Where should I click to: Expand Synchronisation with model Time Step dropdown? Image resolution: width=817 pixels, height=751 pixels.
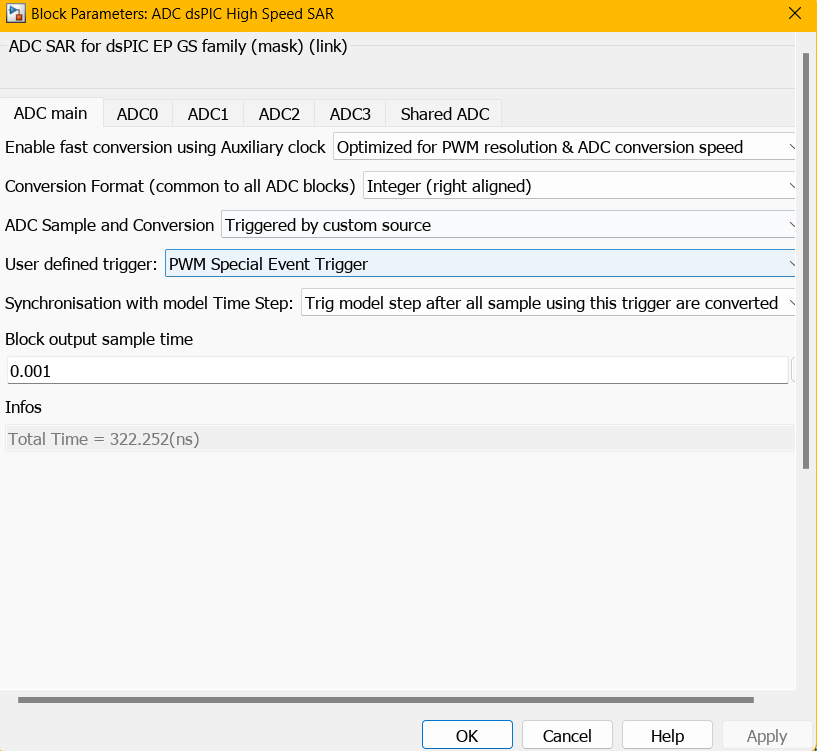[548, 303]
